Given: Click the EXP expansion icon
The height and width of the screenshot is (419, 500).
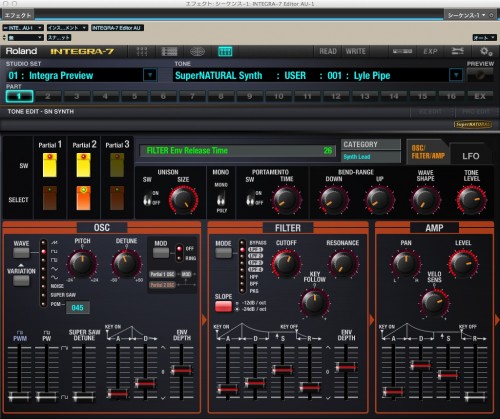Looking at the screenshot, I should pos(430,51).
